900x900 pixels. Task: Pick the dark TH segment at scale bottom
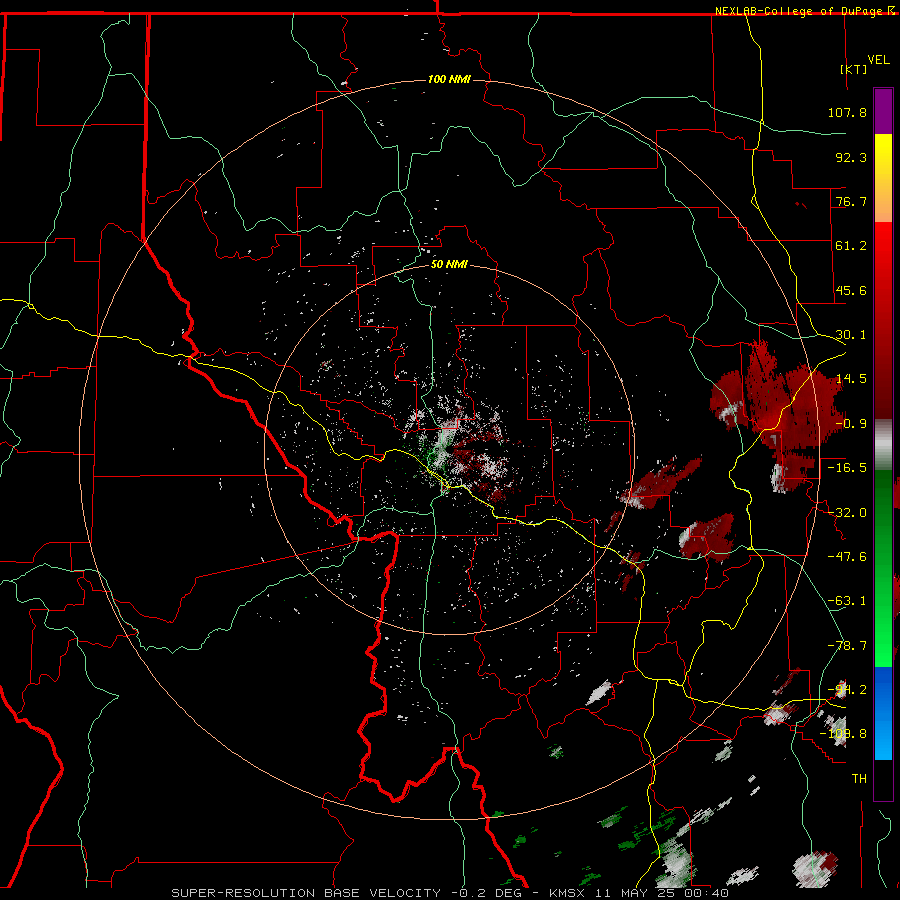click(x=883, y=779)
